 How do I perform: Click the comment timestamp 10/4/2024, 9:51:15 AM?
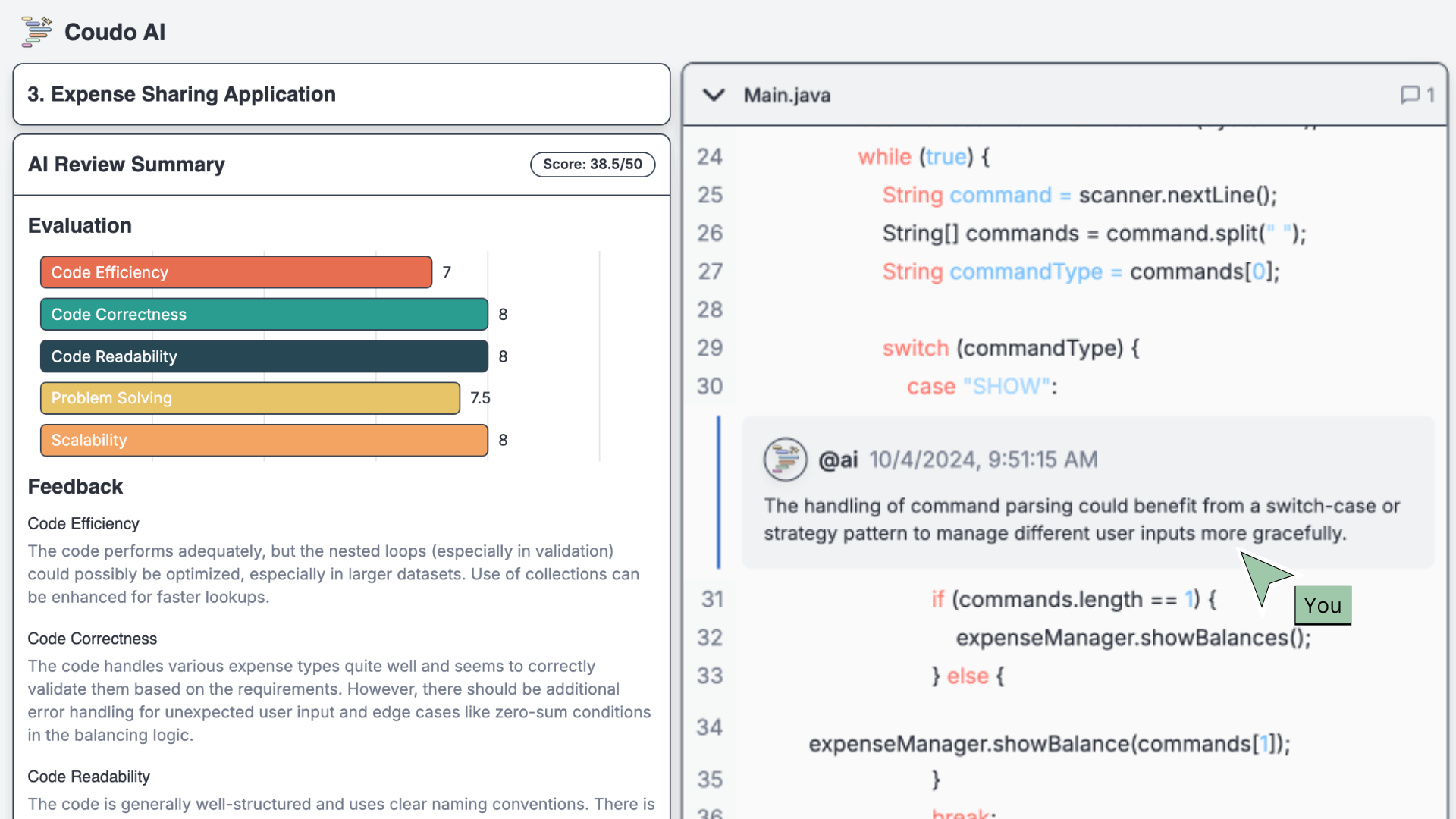[983, 460]
